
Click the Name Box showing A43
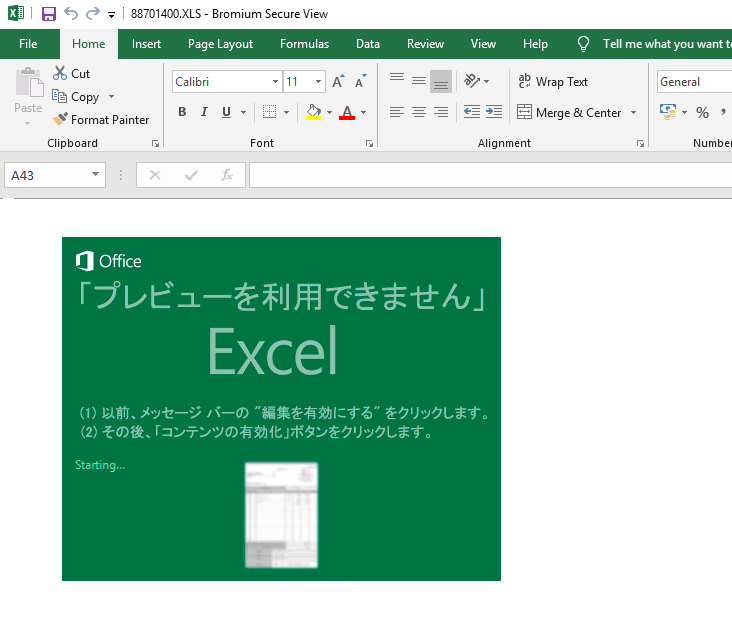click(x=47, y=176)
